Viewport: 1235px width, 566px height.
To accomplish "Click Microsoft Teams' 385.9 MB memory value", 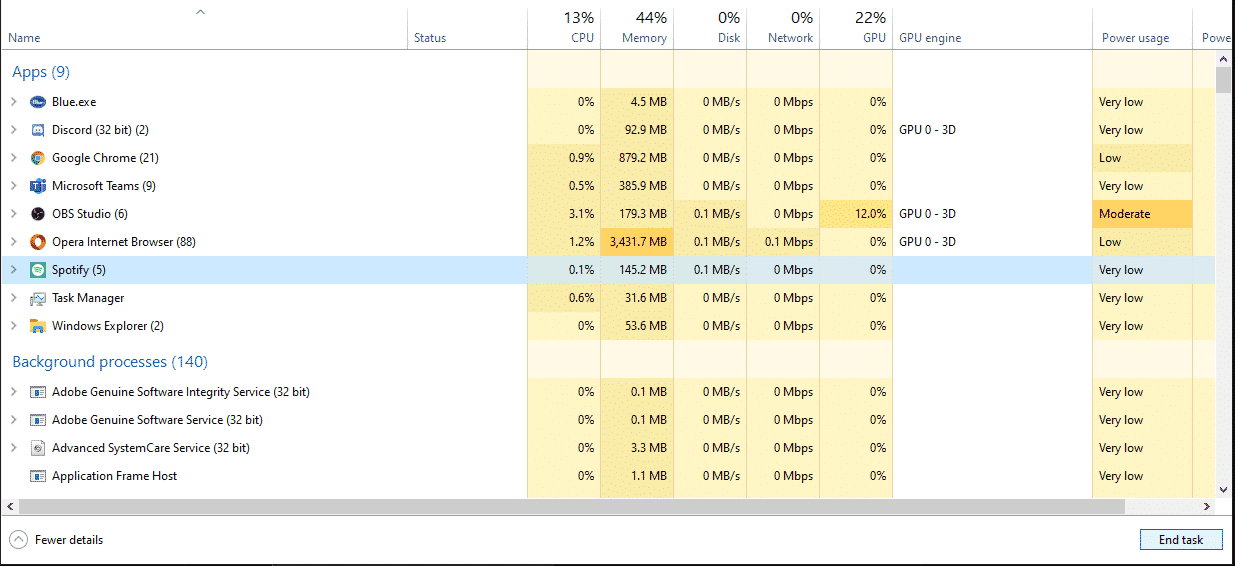I will (x=643, y=186).
